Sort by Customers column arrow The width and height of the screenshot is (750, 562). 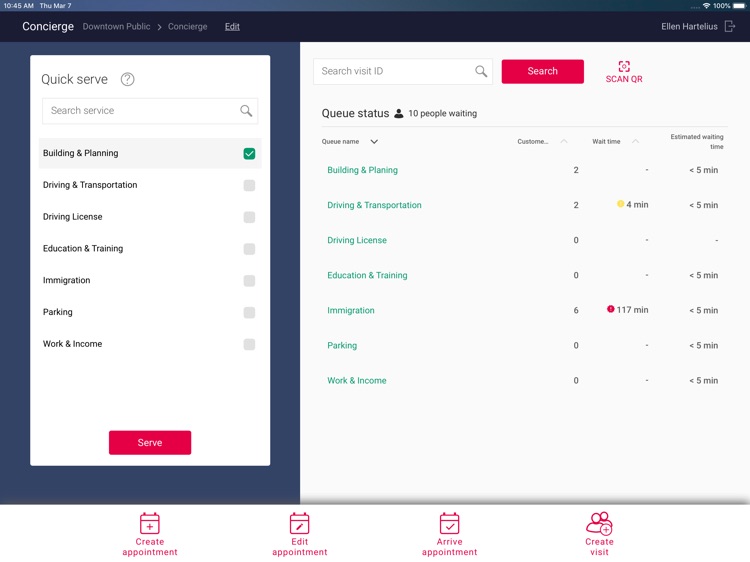[x=564, y=141]
